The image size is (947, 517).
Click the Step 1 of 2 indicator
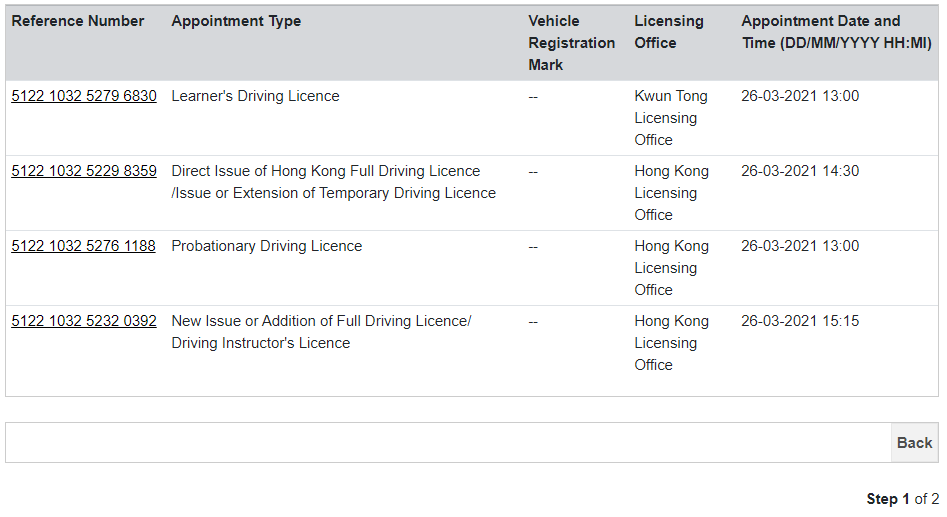(903, 499)
